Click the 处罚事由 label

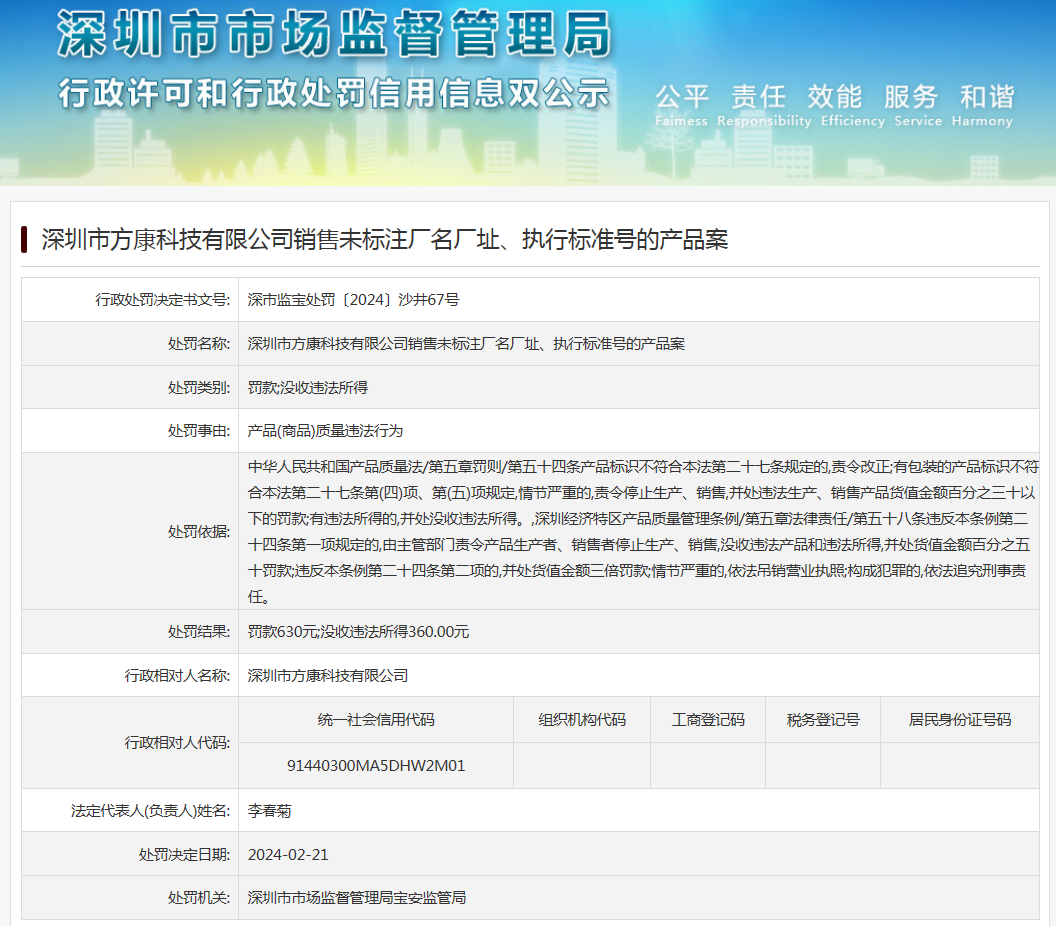click(x=199, y=430)
